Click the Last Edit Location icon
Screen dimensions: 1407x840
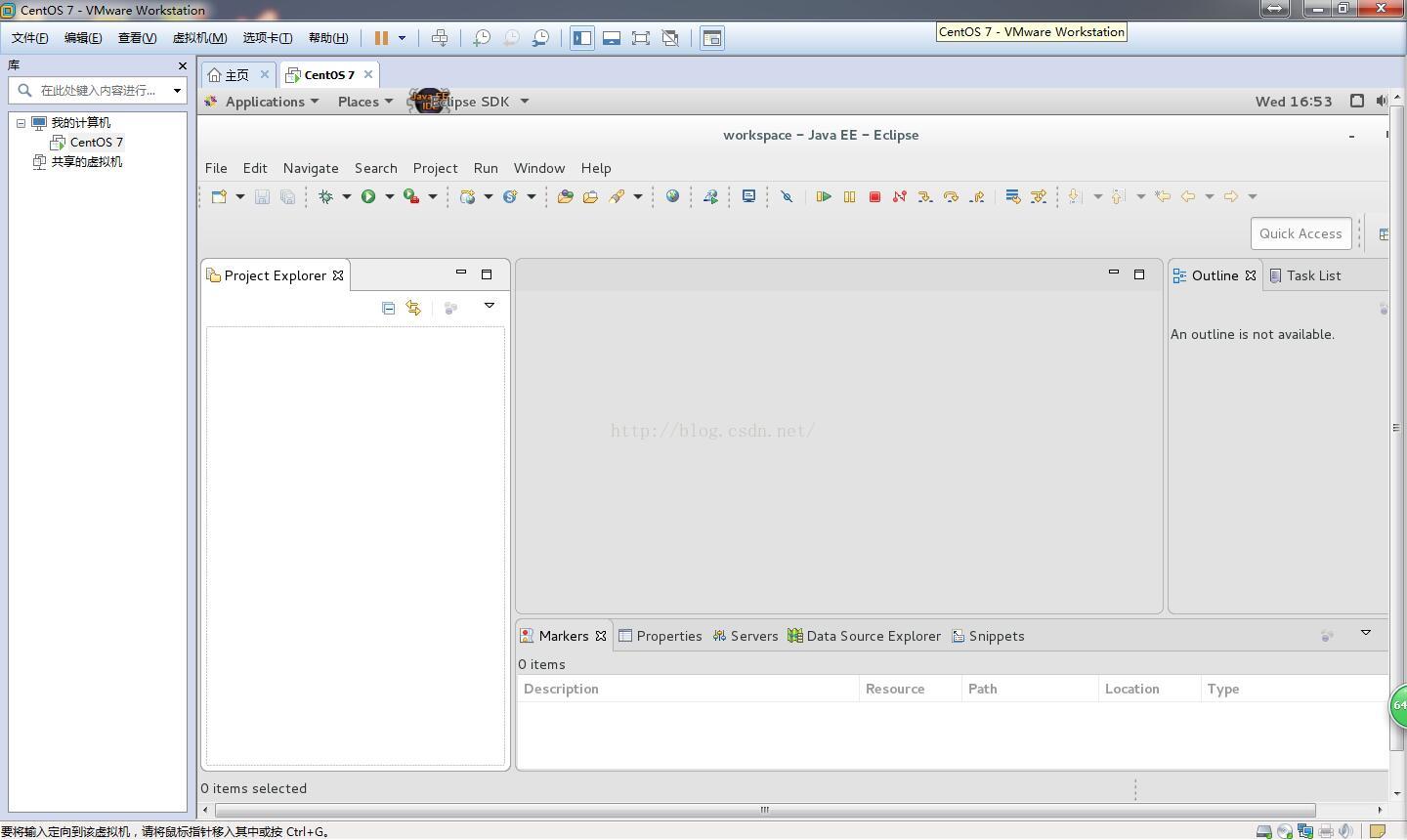[x=1163, y=196]
